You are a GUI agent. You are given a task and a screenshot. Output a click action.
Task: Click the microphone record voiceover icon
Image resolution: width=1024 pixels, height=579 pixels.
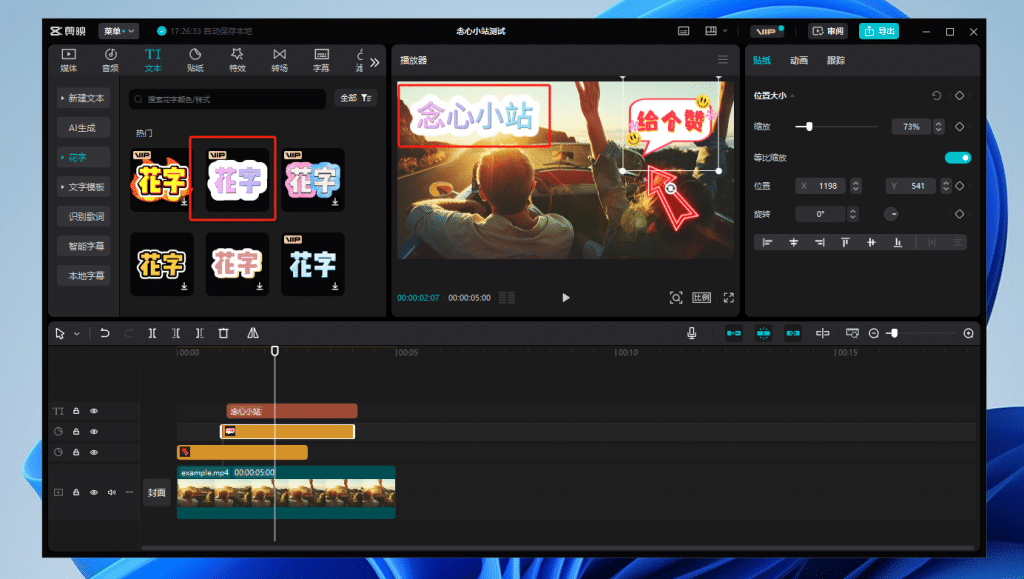(x=692, y=333)
